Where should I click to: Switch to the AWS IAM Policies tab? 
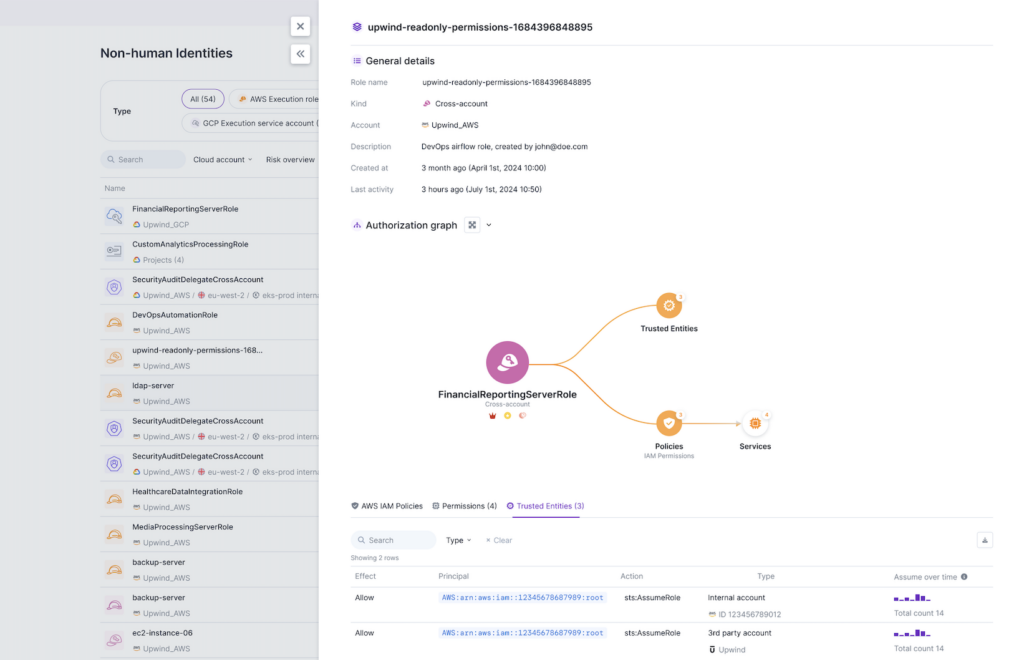pyautogui.click(x=387, y=506)
